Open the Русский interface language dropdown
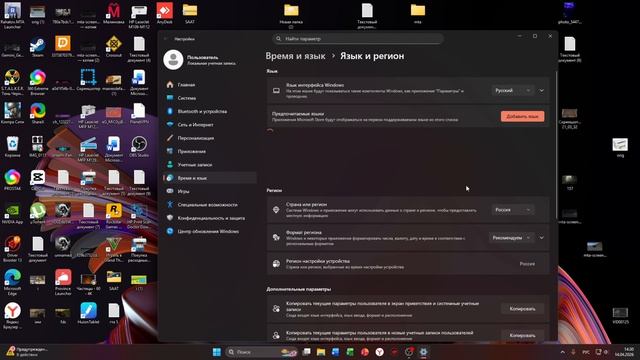The width and height of the screenshot is (640, 360). point(513,90)
